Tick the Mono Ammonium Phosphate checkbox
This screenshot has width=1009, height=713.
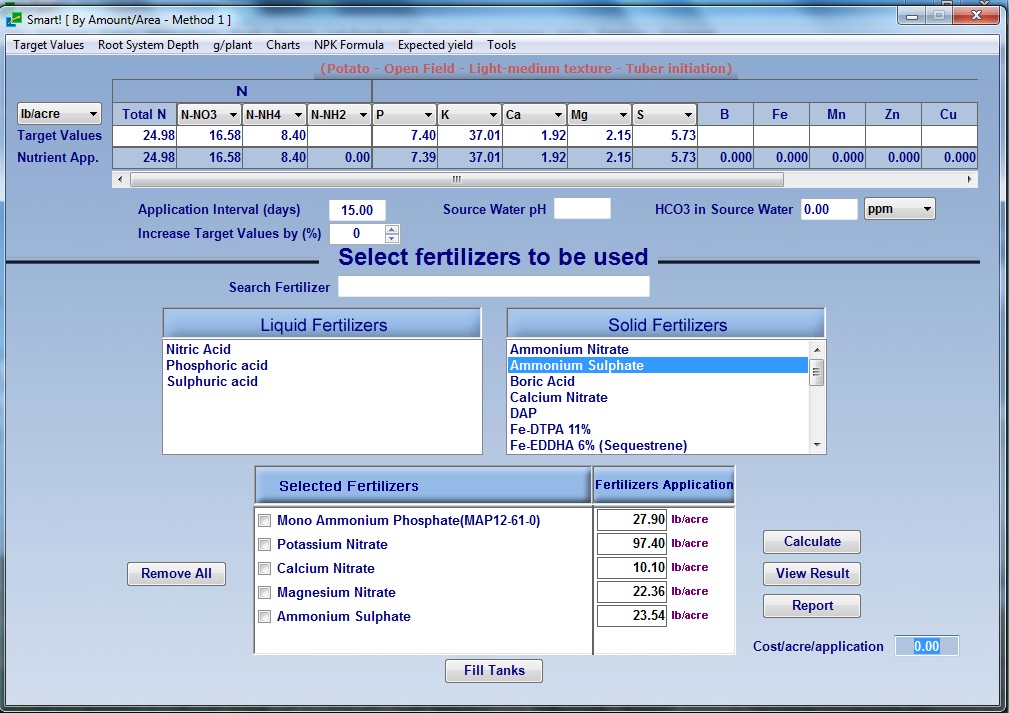(264, 521)
